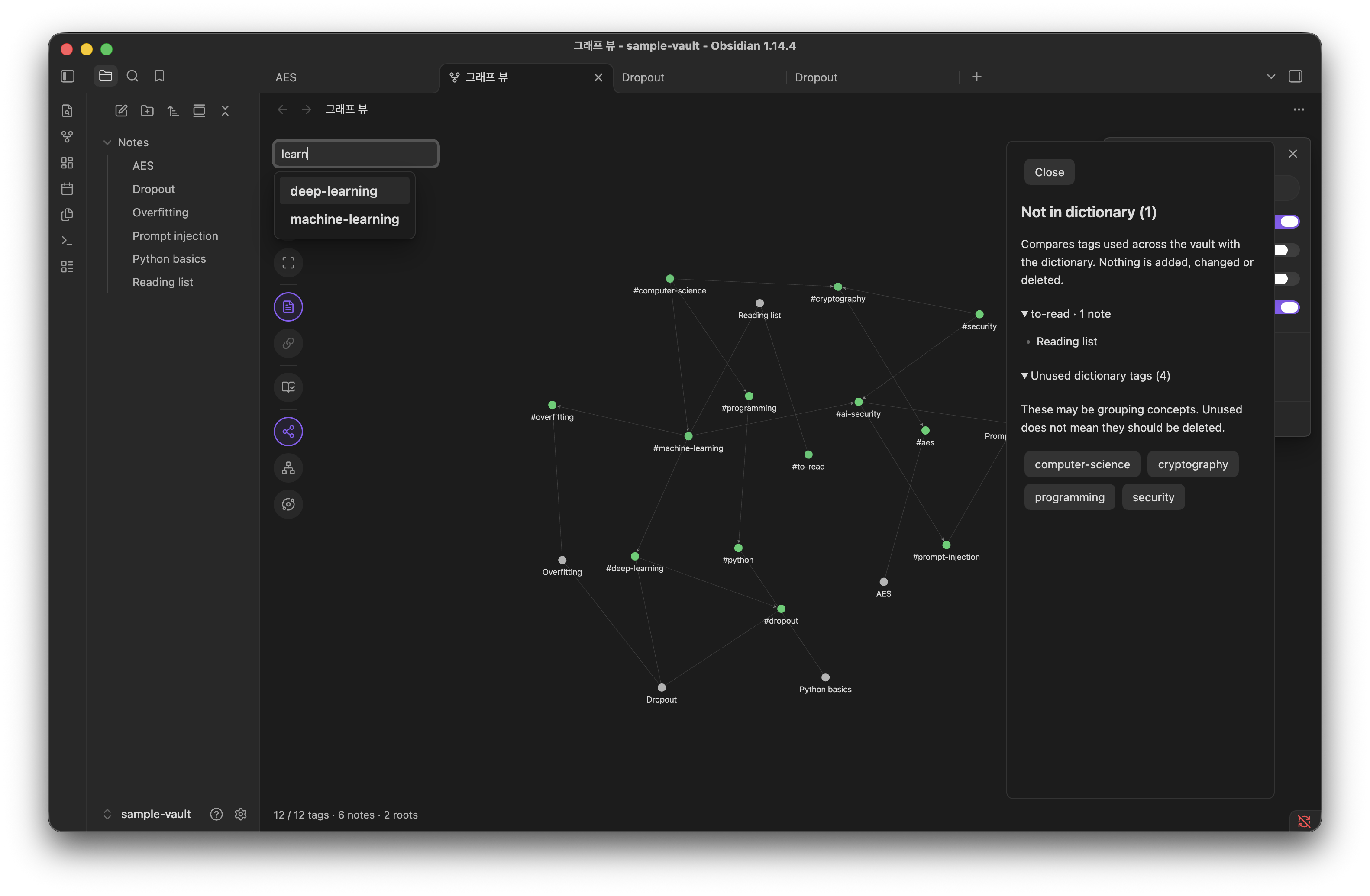The image size is (1370, 896).
Task: Navigate forward in the graph view pane
Action: [306, 110]
